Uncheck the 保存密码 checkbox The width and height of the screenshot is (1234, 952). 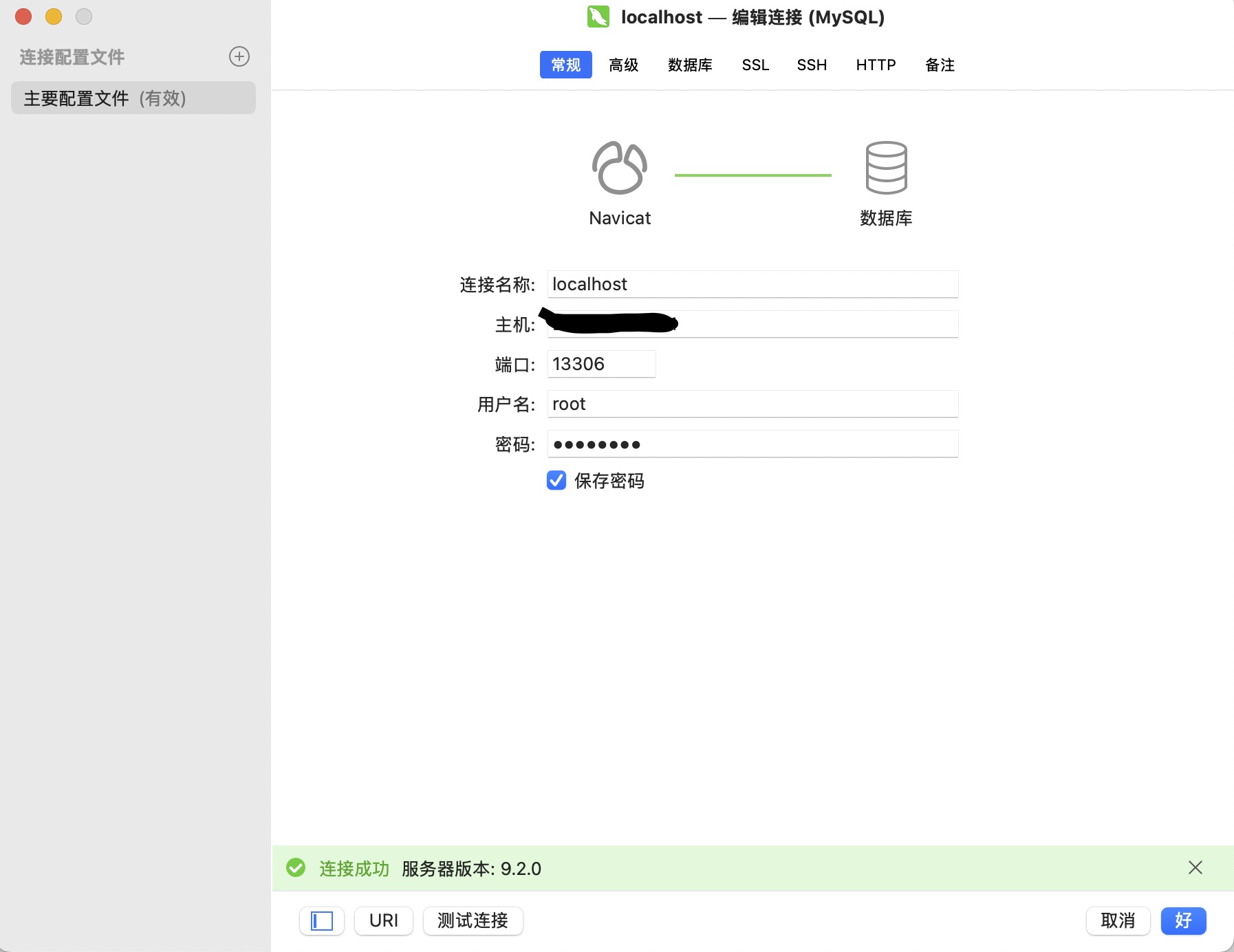click(x=556, y=480)
